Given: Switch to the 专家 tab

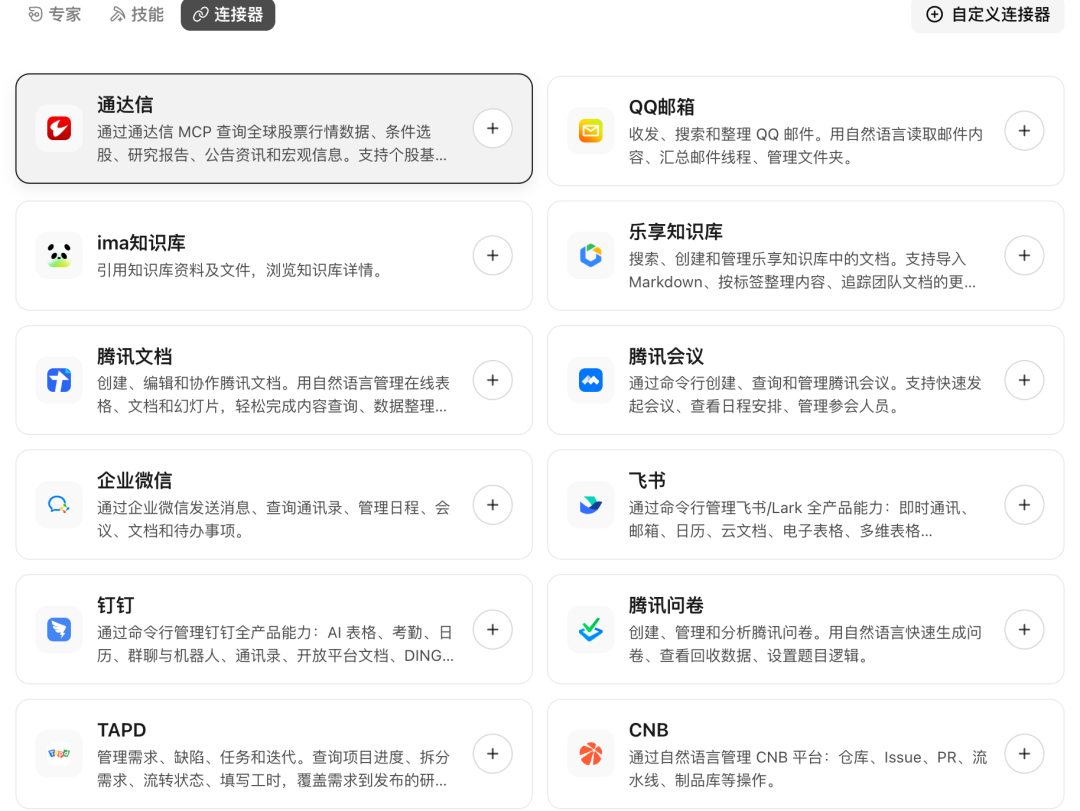Looking at the screenshot, I should (x=54, y=14).
